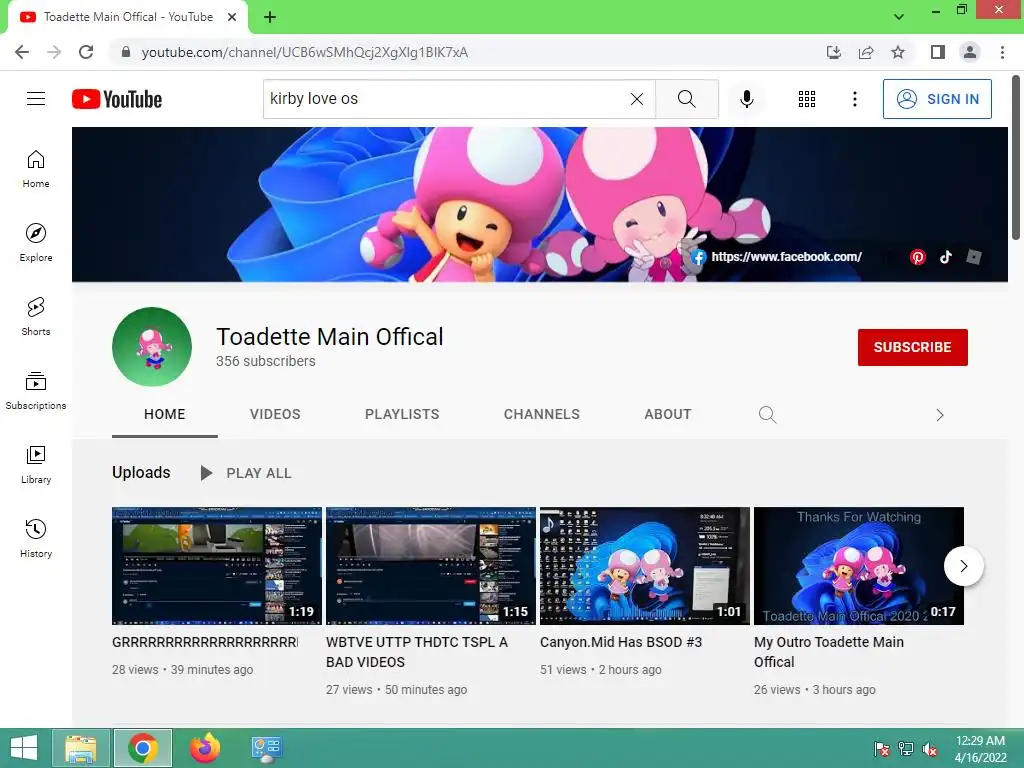Open History in sidebar

(x=36, y=538)
